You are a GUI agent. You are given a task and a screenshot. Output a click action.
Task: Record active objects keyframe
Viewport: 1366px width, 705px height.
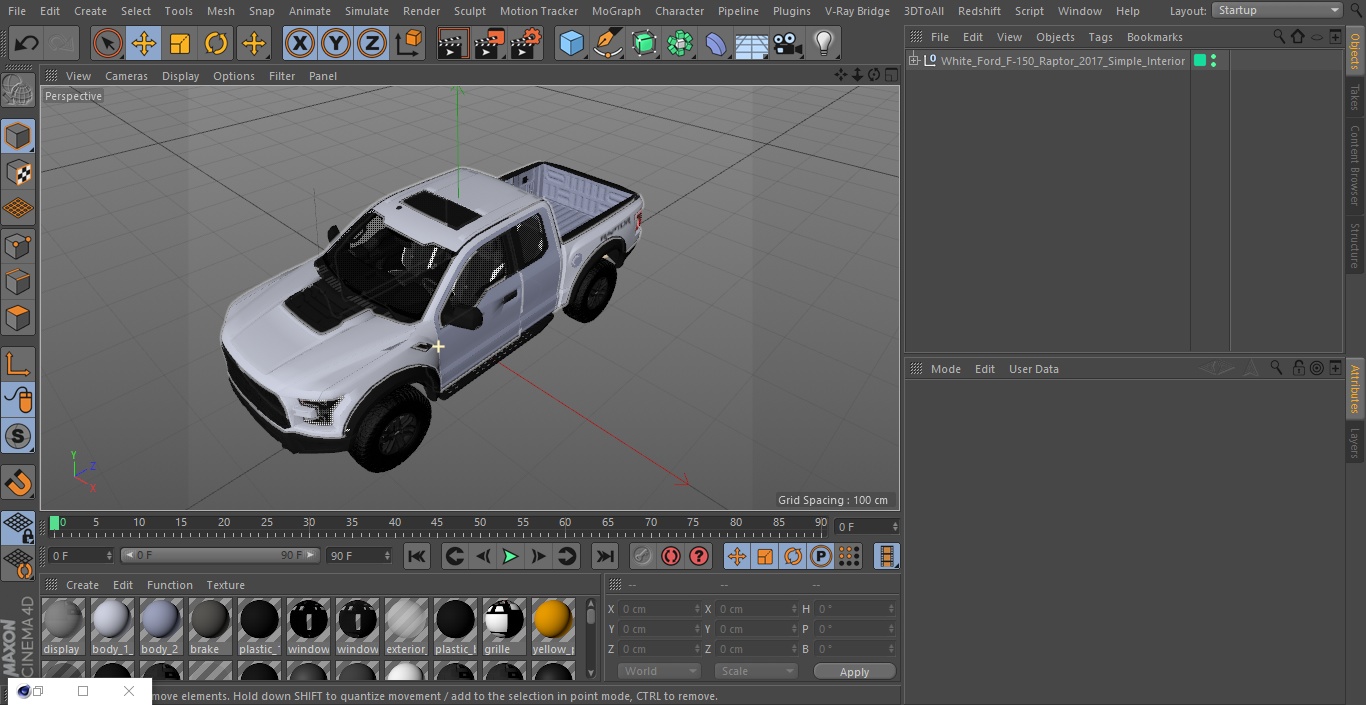[x=643, y=556]
